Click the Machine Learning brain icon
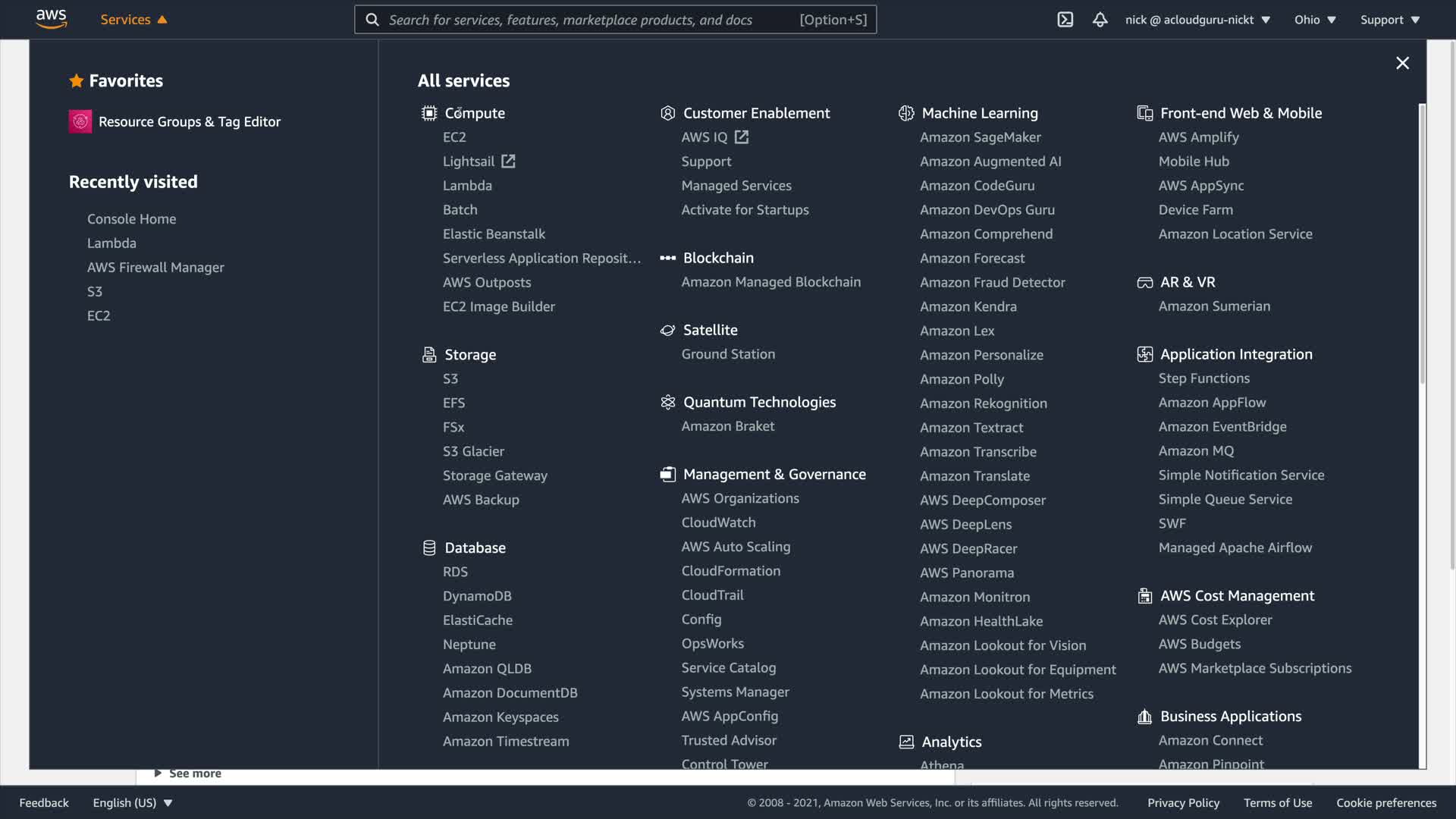1456x819 pixels. click(906, 113)
